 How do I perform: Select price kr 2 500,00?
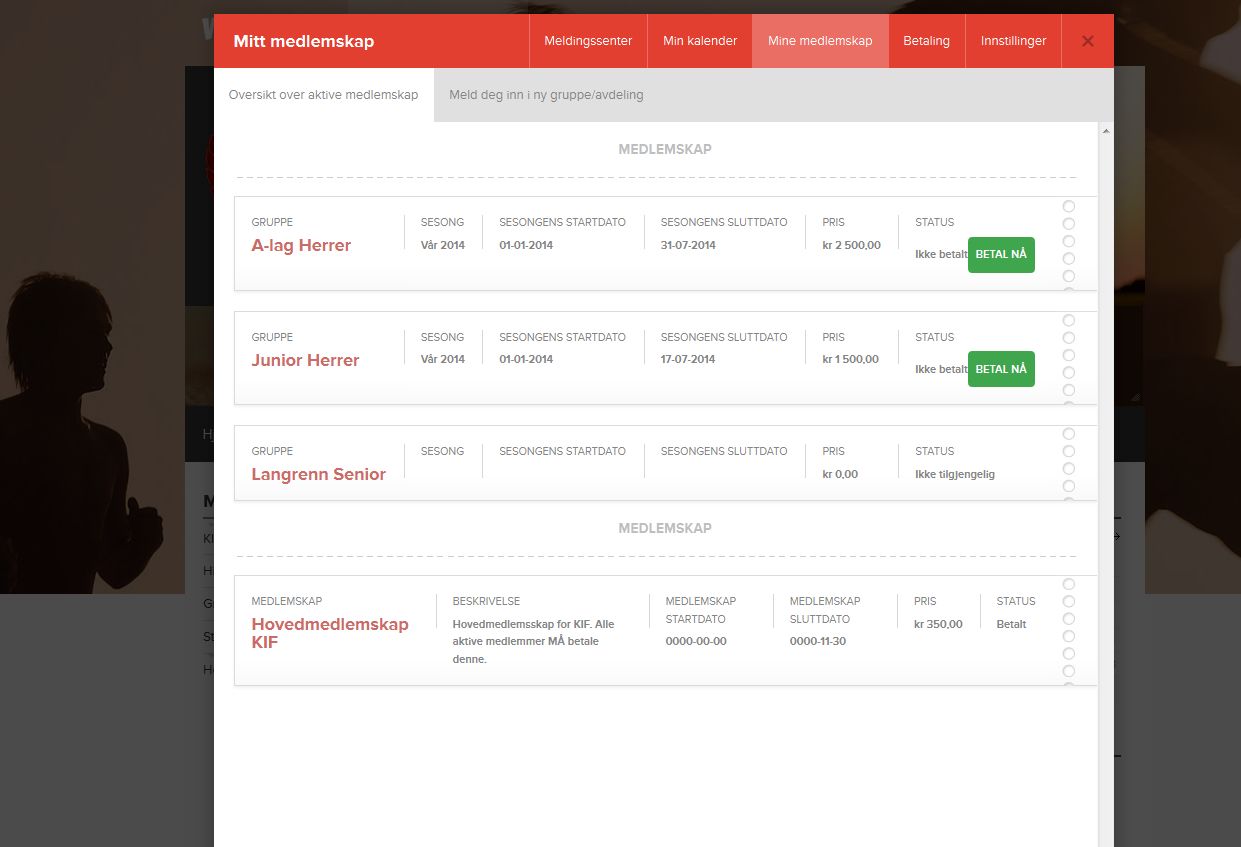[x=852, y=245]
